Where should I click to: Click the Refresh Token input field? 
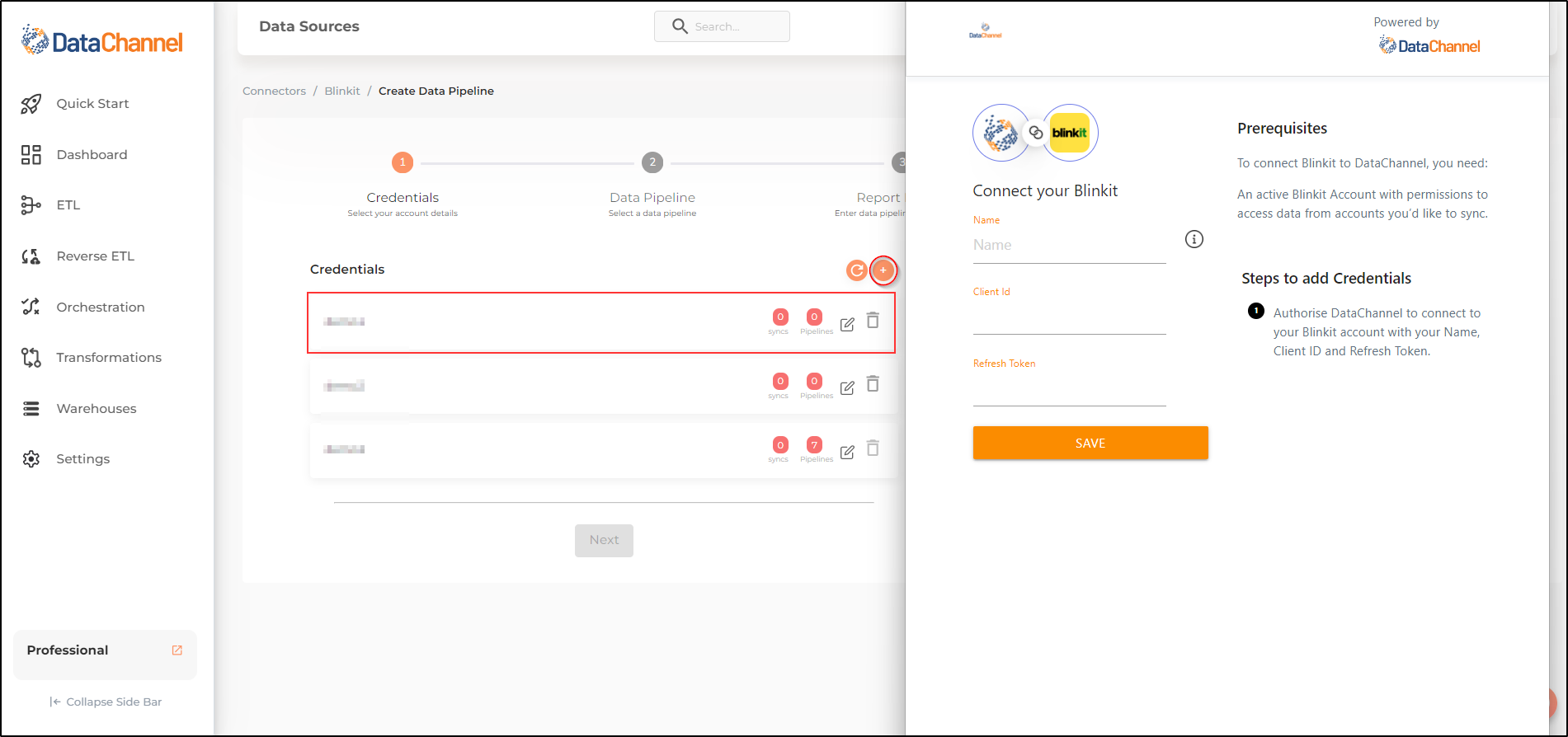1070,389
